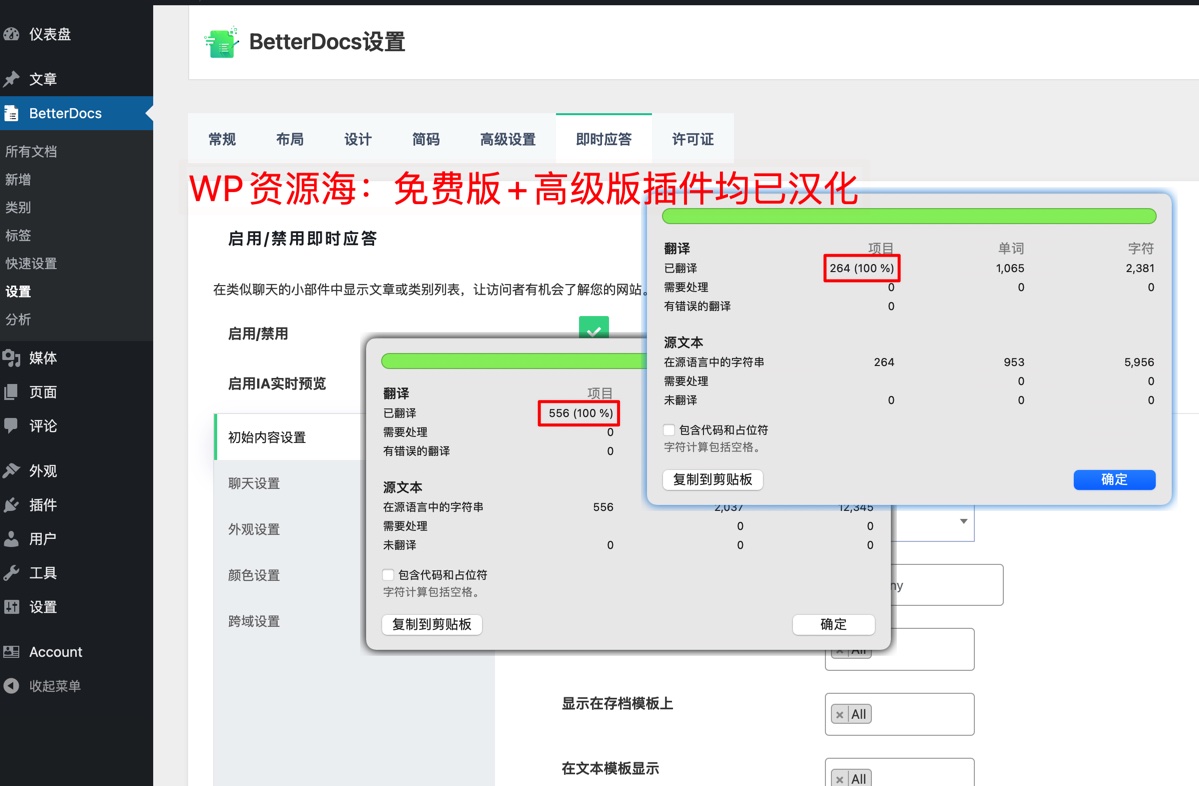Click 复制到剪贴板 in the 556 dialog
Image resolution: width=1199 pixels, height=786 pixels.
click(x=432, y=624)
